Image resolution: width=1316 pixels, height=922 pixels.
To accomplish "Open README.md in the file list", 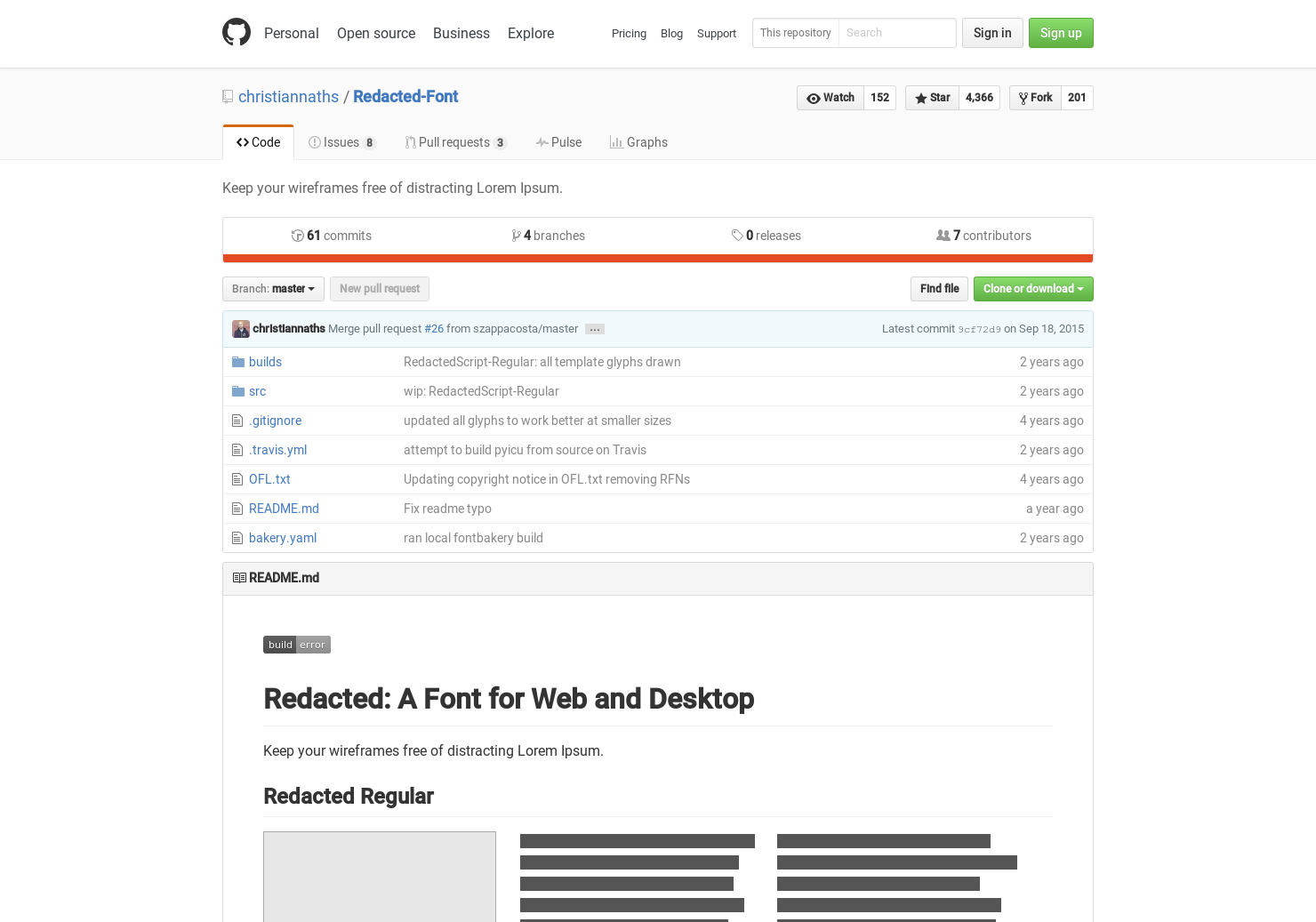I will coord(284,509).
